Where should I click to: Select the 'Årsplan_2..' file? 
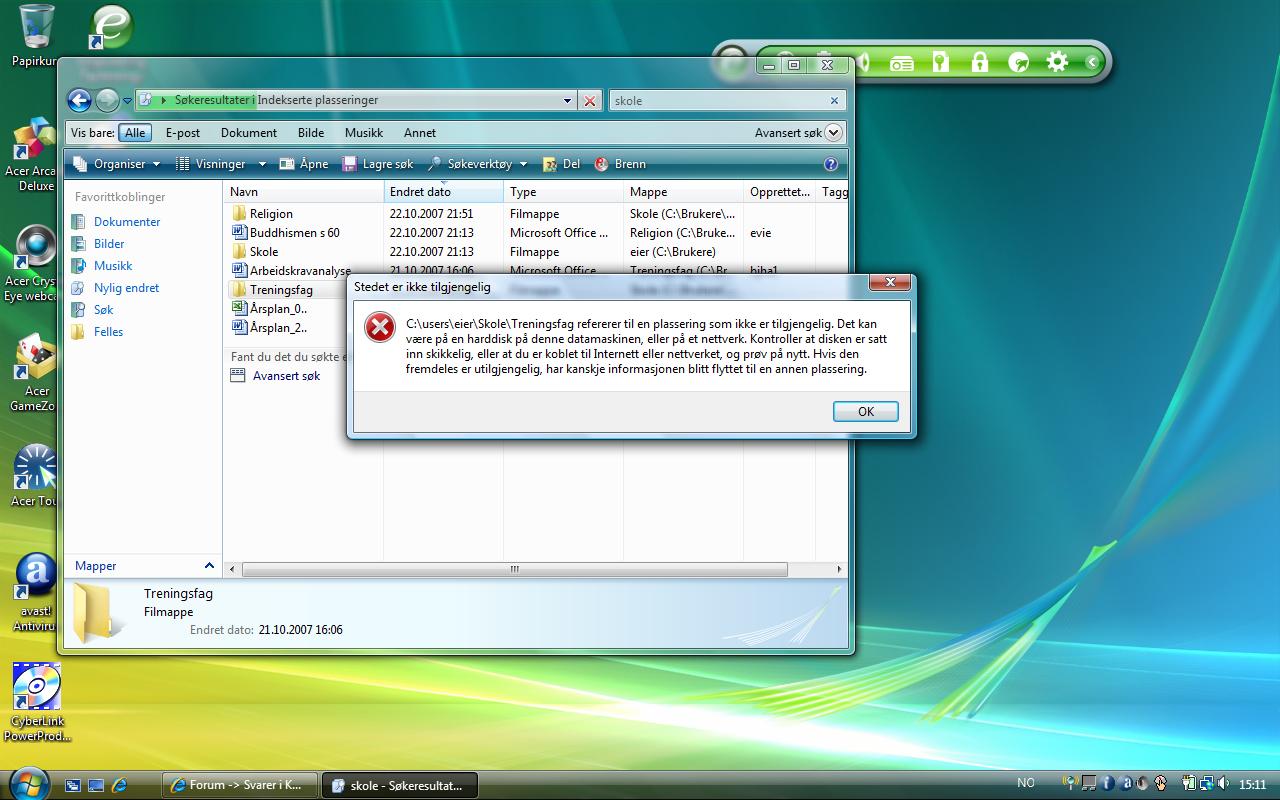pos(278,328)
